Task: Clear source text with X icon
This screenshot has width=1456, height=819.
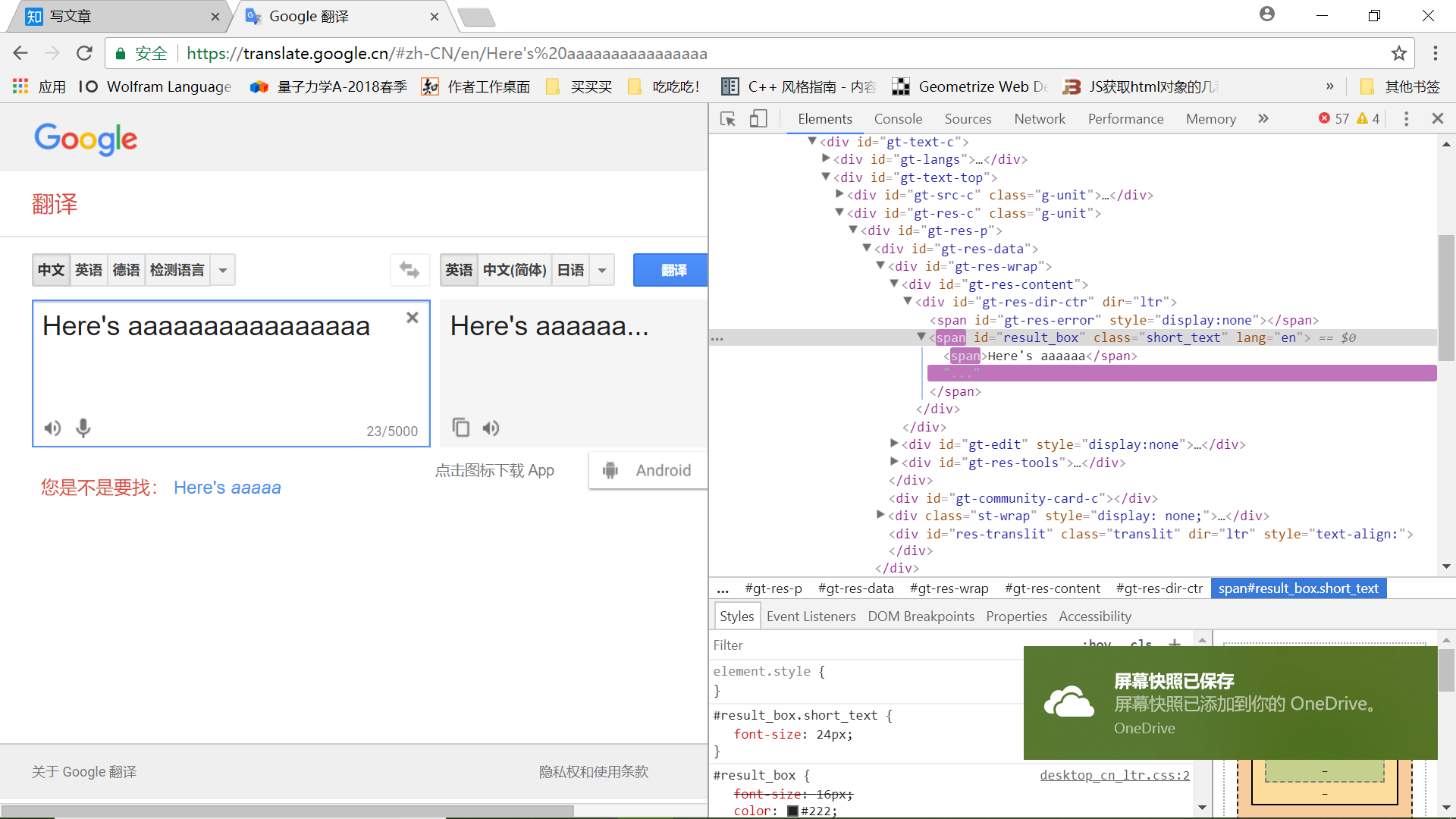Action: coord(413,318)
